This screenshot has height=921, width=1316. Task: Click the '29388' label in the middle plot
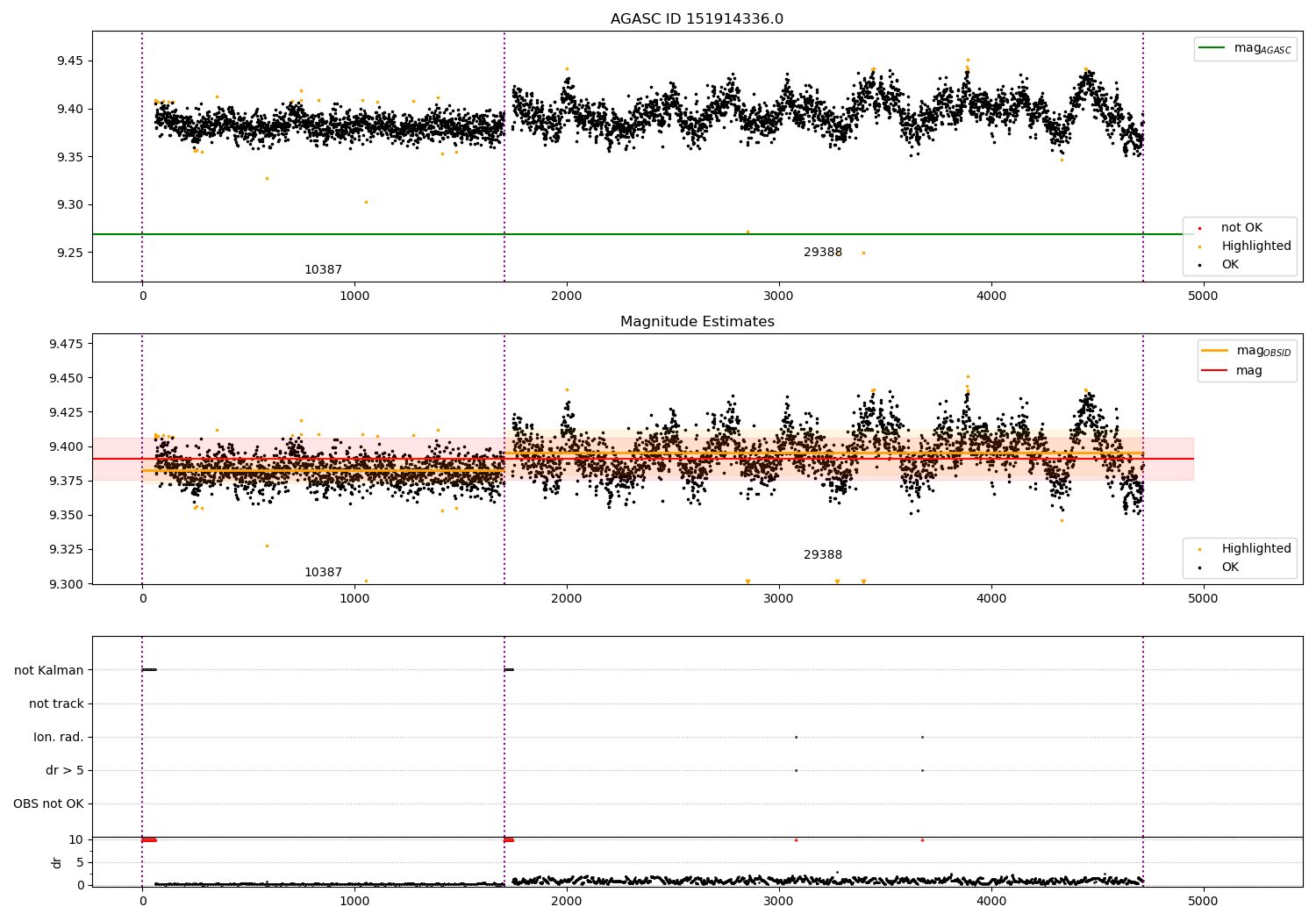click(823, 555)
